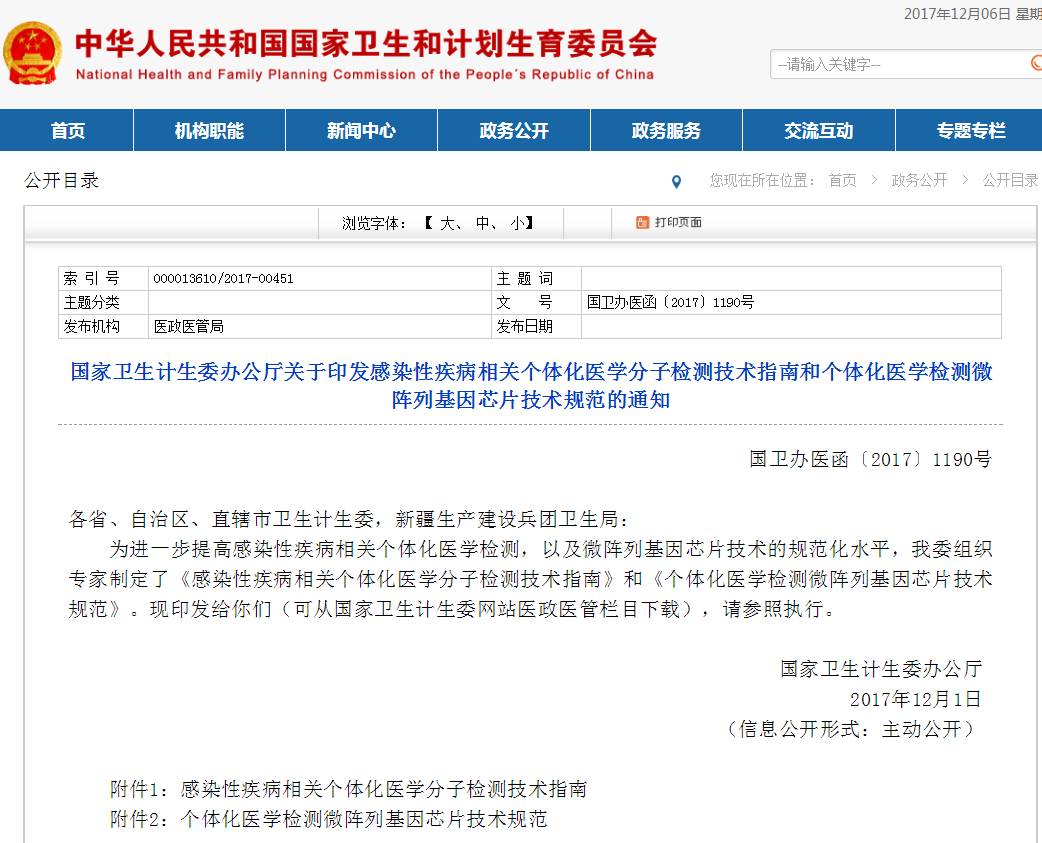Image resolution: width=1042 pixels, height=843 pixels.
Task: Set browsing font size to 小 (small)
Action: [x=516, y=223]
